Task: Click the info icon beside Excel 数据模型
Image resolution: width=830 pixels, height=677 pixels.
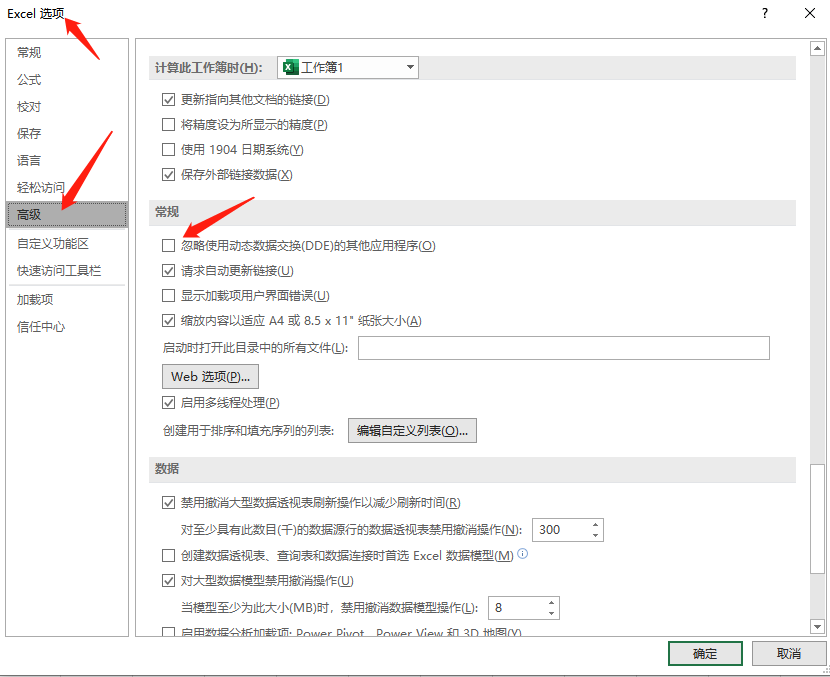Action: coord(522,554)
